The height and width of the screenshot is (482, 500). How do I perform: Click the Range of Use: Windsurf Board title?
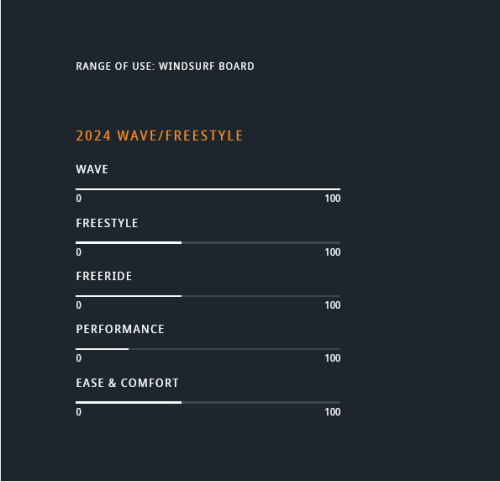click(165, 66)
